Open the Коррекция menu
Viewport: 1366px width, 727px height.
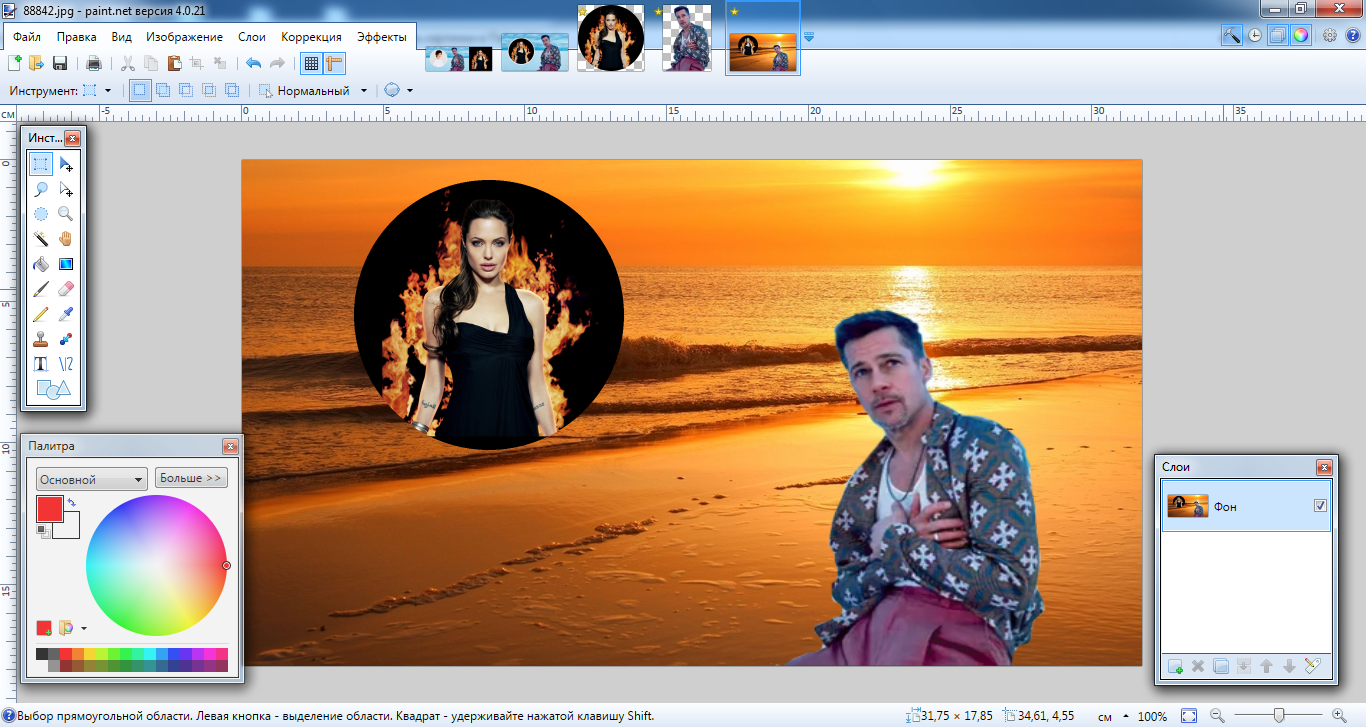point(312,37)
